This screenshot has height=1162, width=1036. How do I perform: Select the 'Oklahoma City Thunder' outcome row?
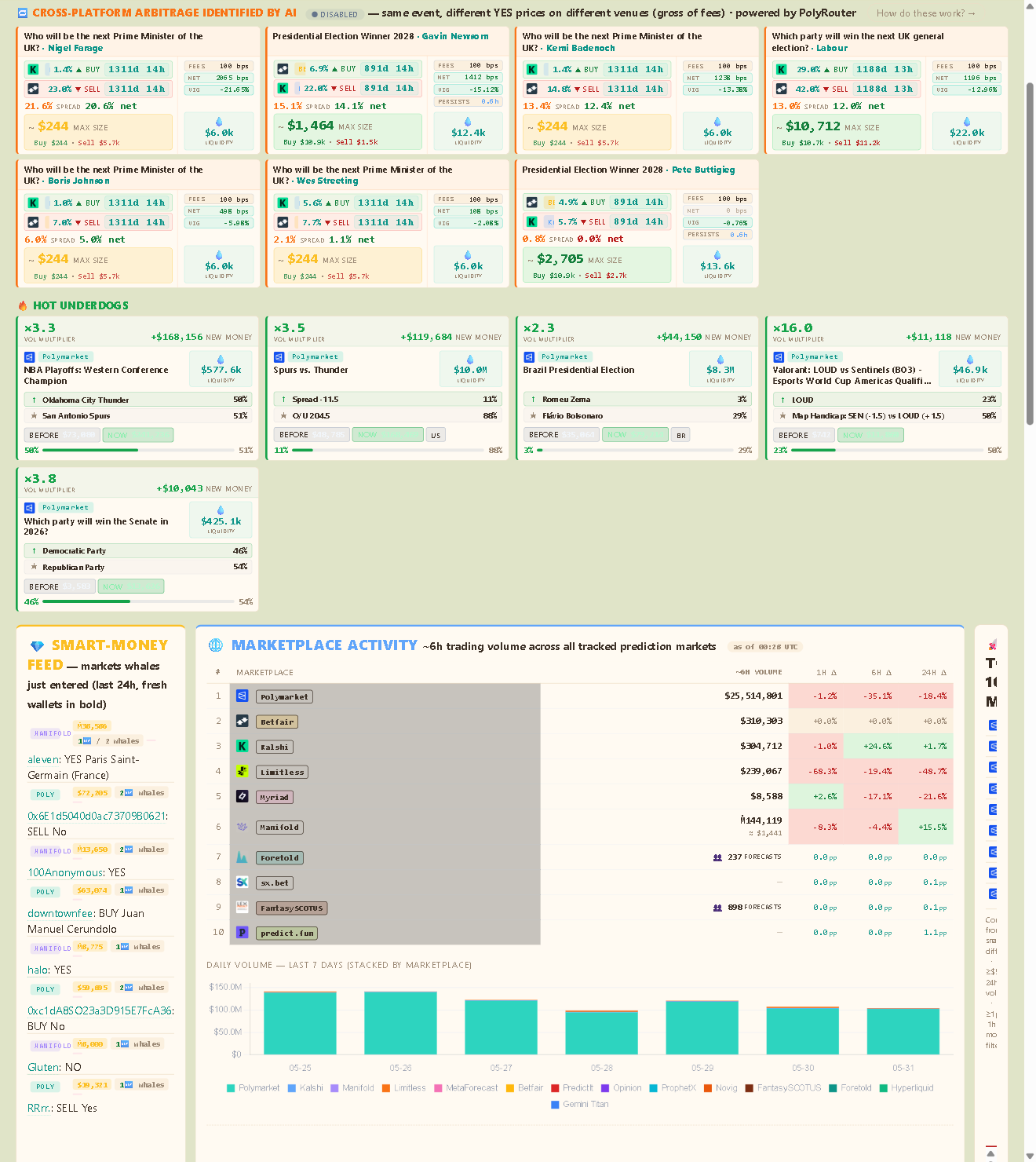pyautogui.click(x=137, y=400)
